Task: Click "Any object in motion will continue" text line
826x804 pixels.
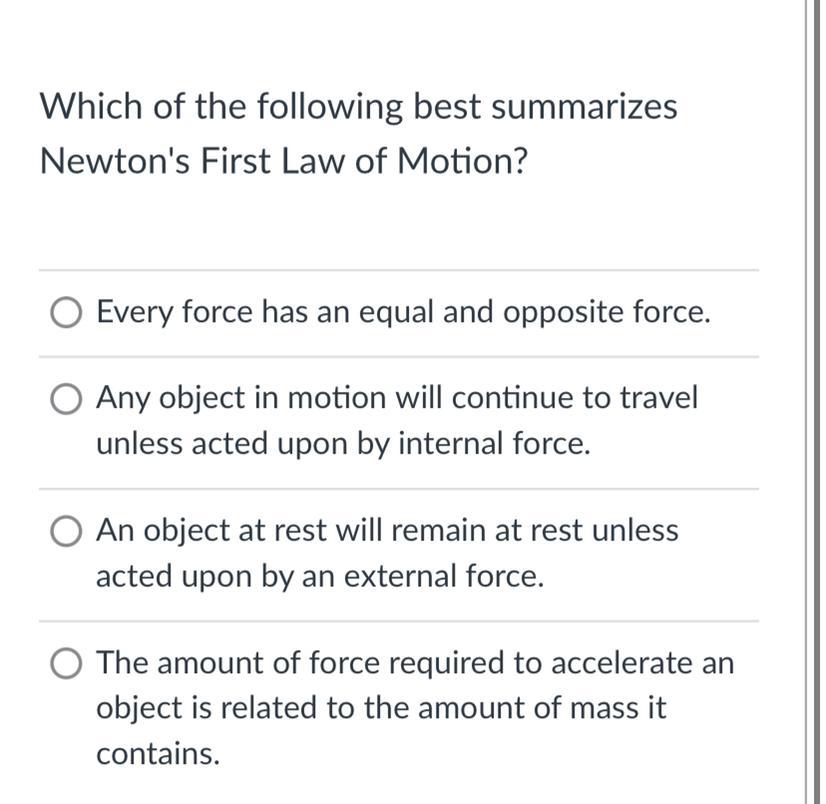Action: pos(397,398)
